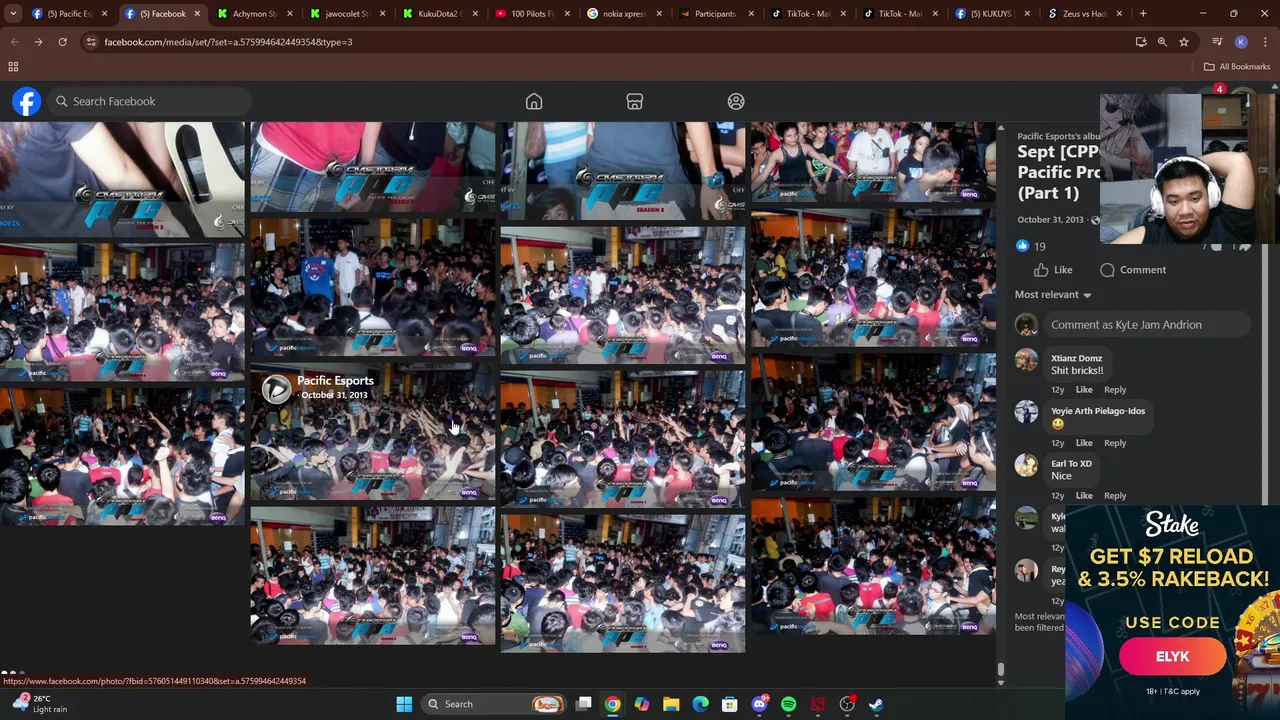The width and height of the screenshot is (1280, 720).
Task: Open Earl To XD profile link
Action: pos(1071,464)
